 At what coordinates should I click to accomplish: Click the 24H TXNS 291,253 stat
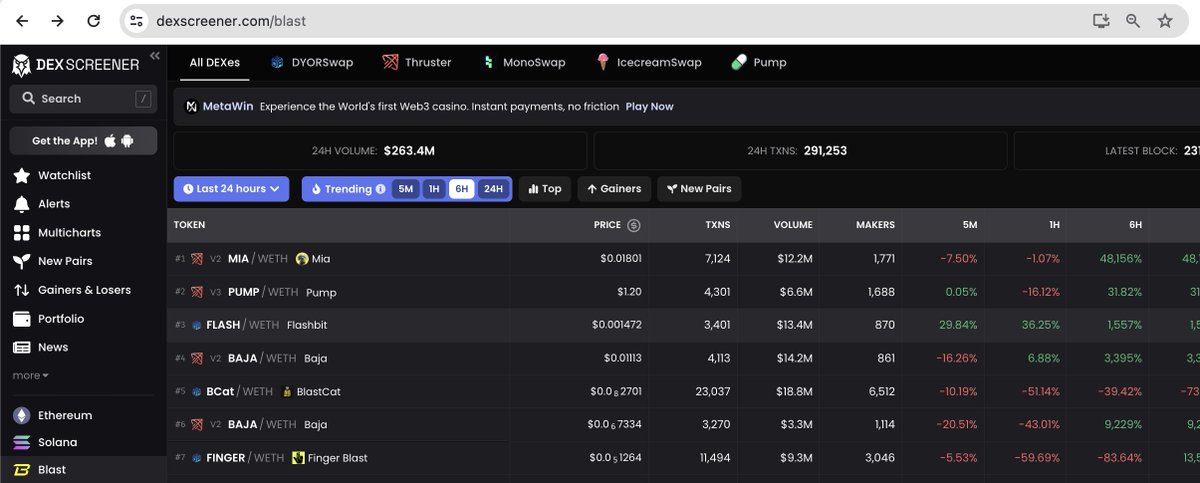[800, 151]
